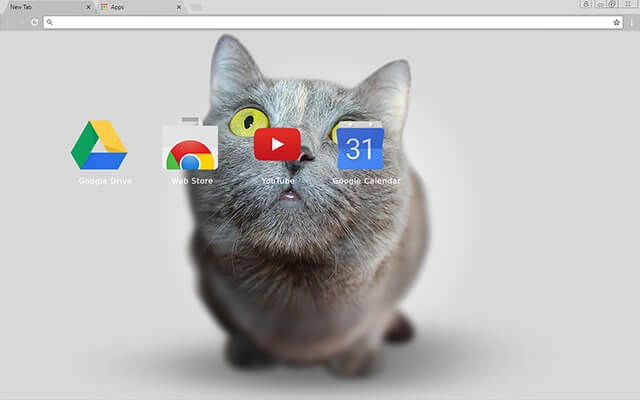Open a new tab with the new tab button

click(x=196, y=7)
